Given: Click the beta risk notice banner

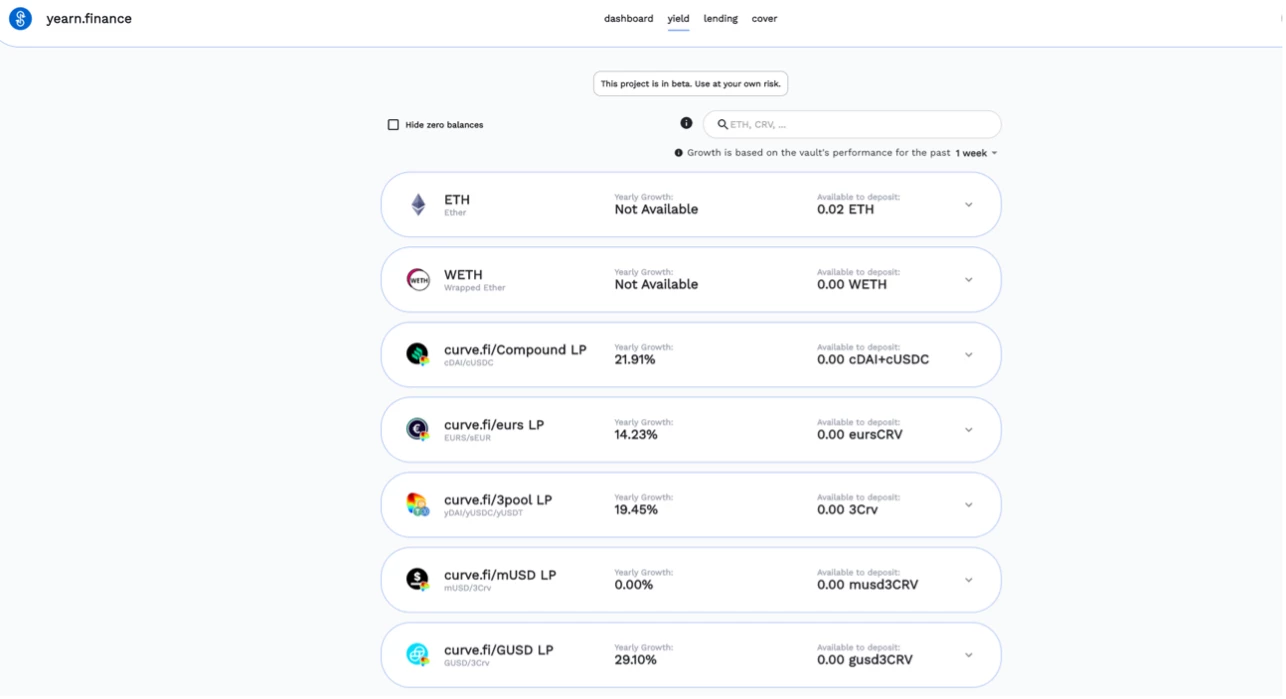Looking at the screenshot, I should coord(690,84).
